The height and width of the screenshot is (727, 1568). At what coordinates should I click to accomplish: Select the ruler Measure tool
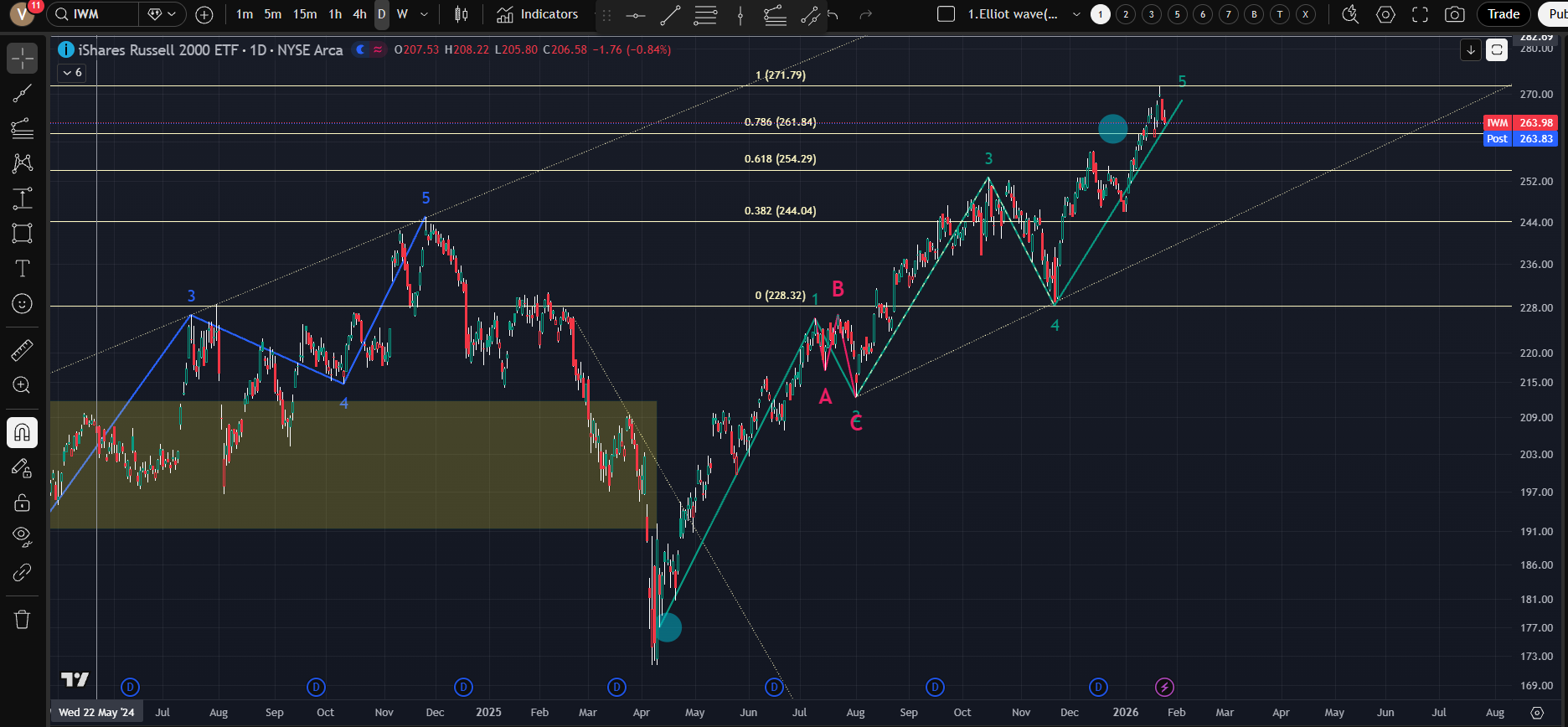coord(23,350)
